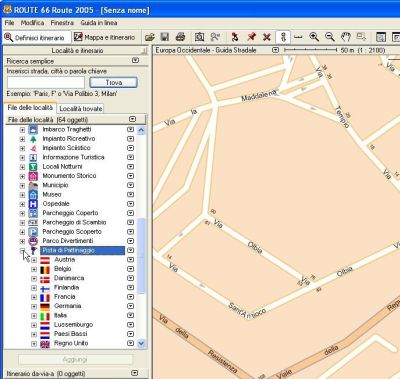Open the File menu

point(9,23)
